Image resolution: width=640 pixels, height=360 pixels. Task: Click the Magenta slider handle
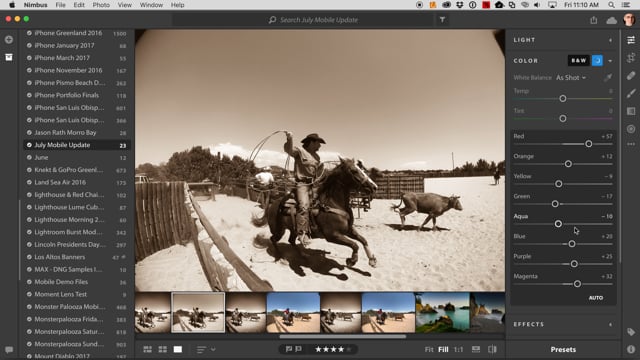click(577, 284)
